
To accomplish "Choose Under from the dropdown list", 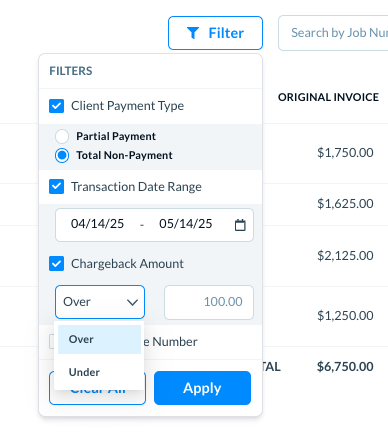I will (99, 372).
